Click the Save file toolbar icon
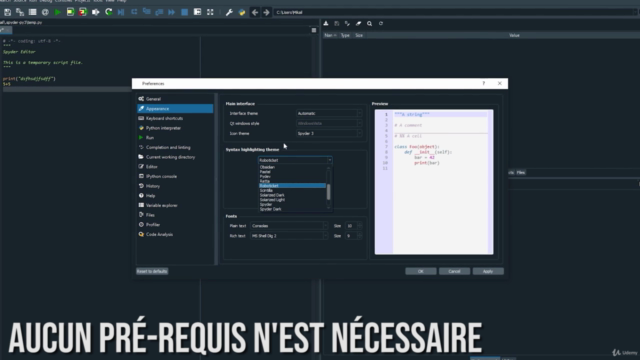The image size is (640, 360). point(7,13)
